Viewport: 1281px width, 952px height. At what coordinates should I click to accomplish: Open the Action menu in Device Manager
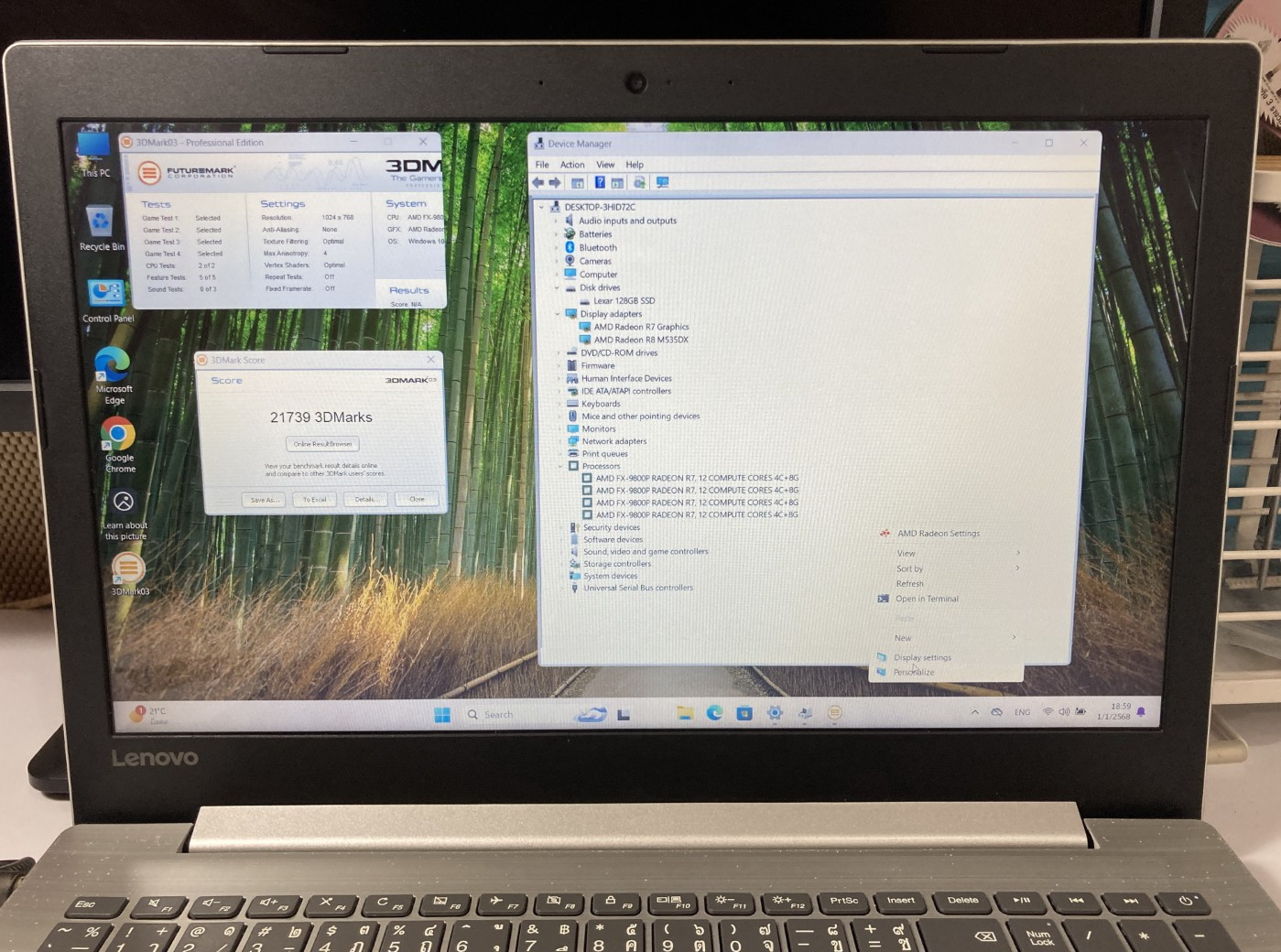(572, 165)
